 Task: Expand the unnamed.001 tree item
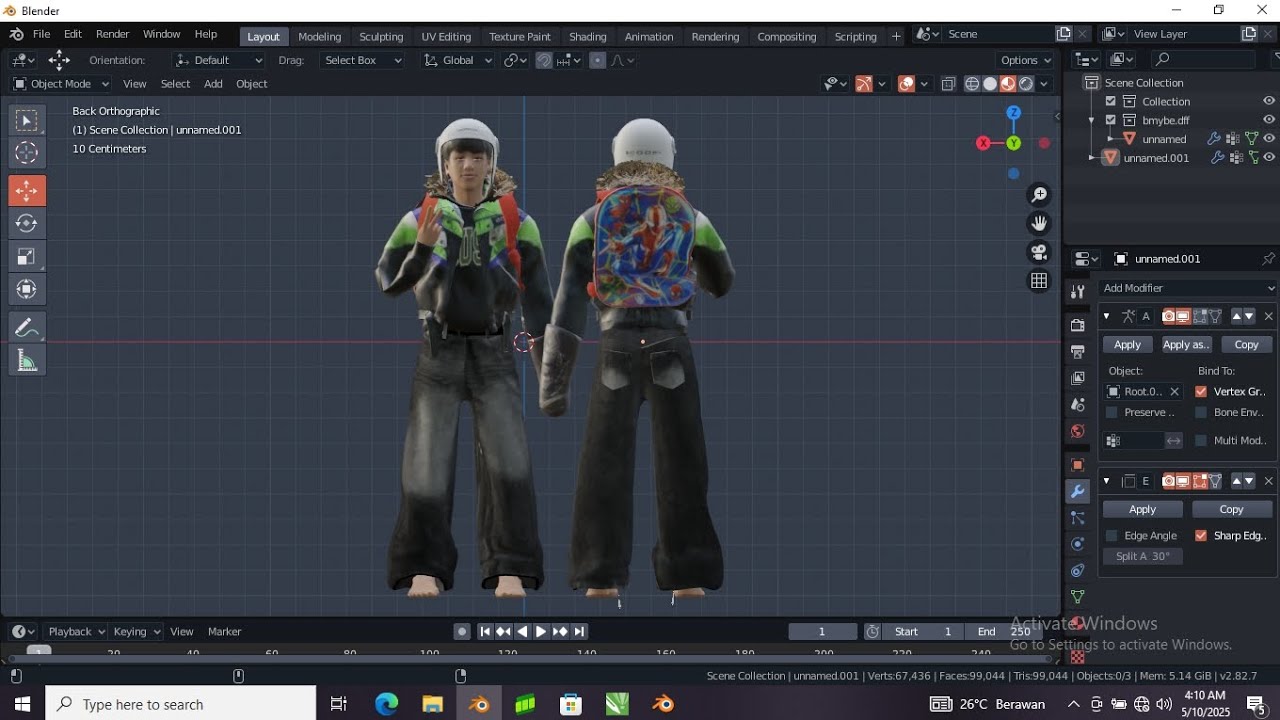tap(1092, 158)
